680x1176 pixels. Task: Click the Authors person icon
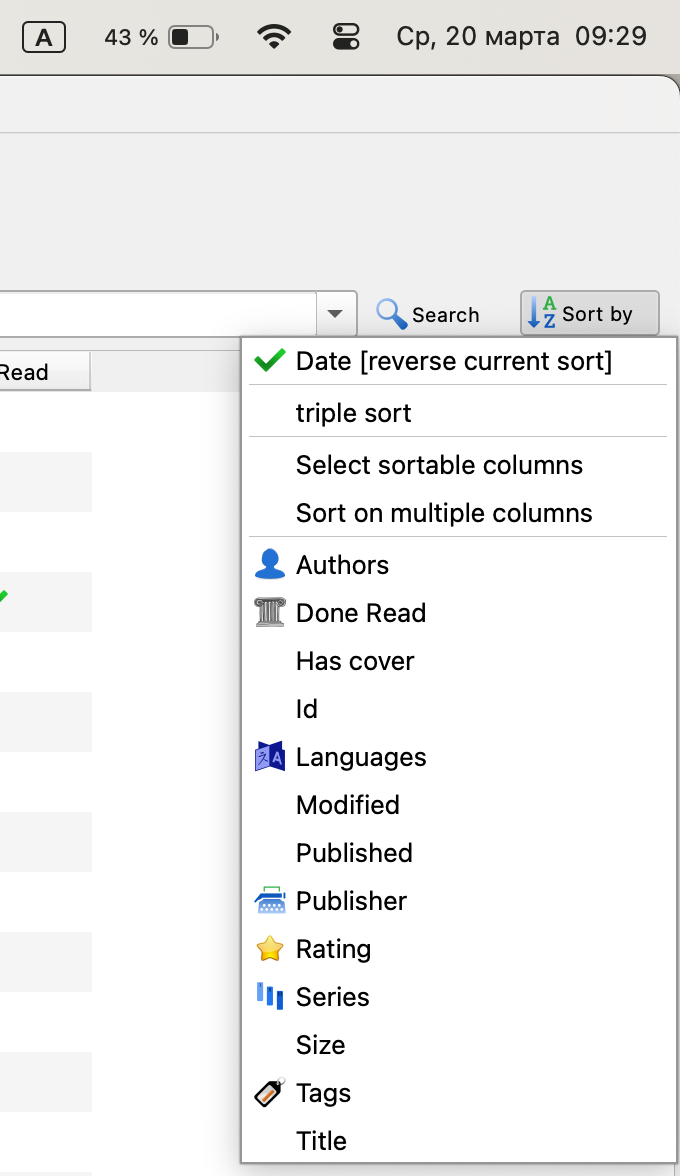[270, 565]
